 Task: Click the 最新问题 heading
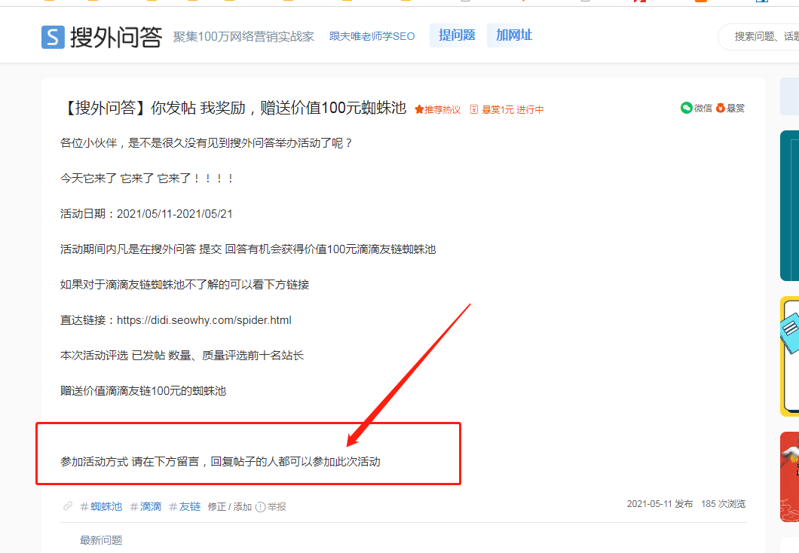click(x=101, y=540)
